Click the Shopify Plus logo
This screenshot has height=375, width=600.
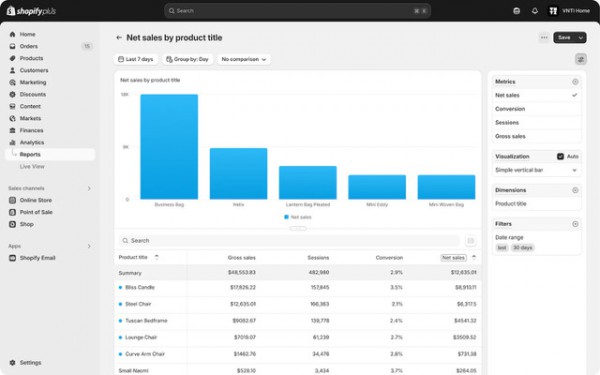31,11
